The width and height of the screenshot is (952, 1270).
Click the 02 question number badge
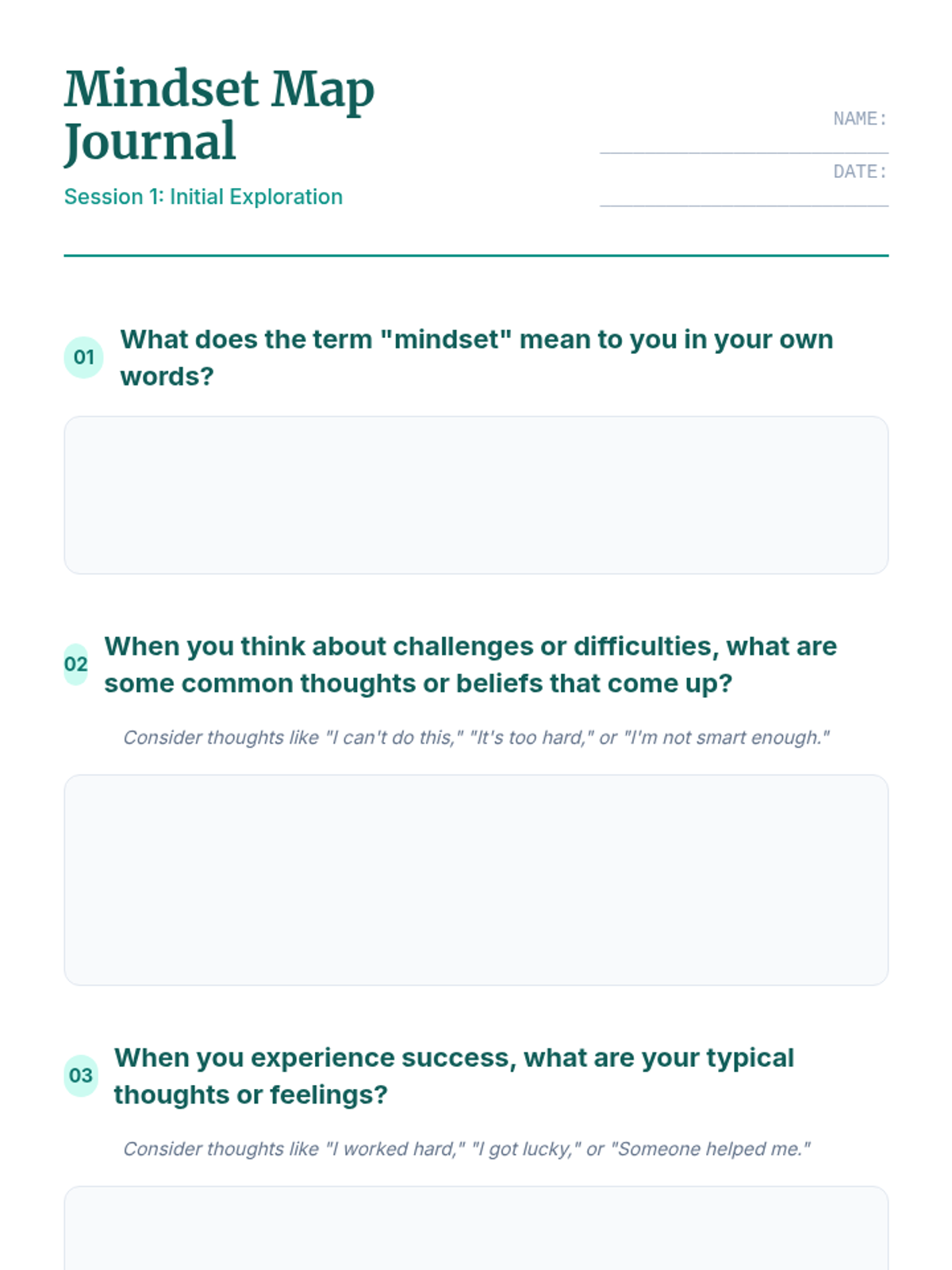[x=76, y=664]
